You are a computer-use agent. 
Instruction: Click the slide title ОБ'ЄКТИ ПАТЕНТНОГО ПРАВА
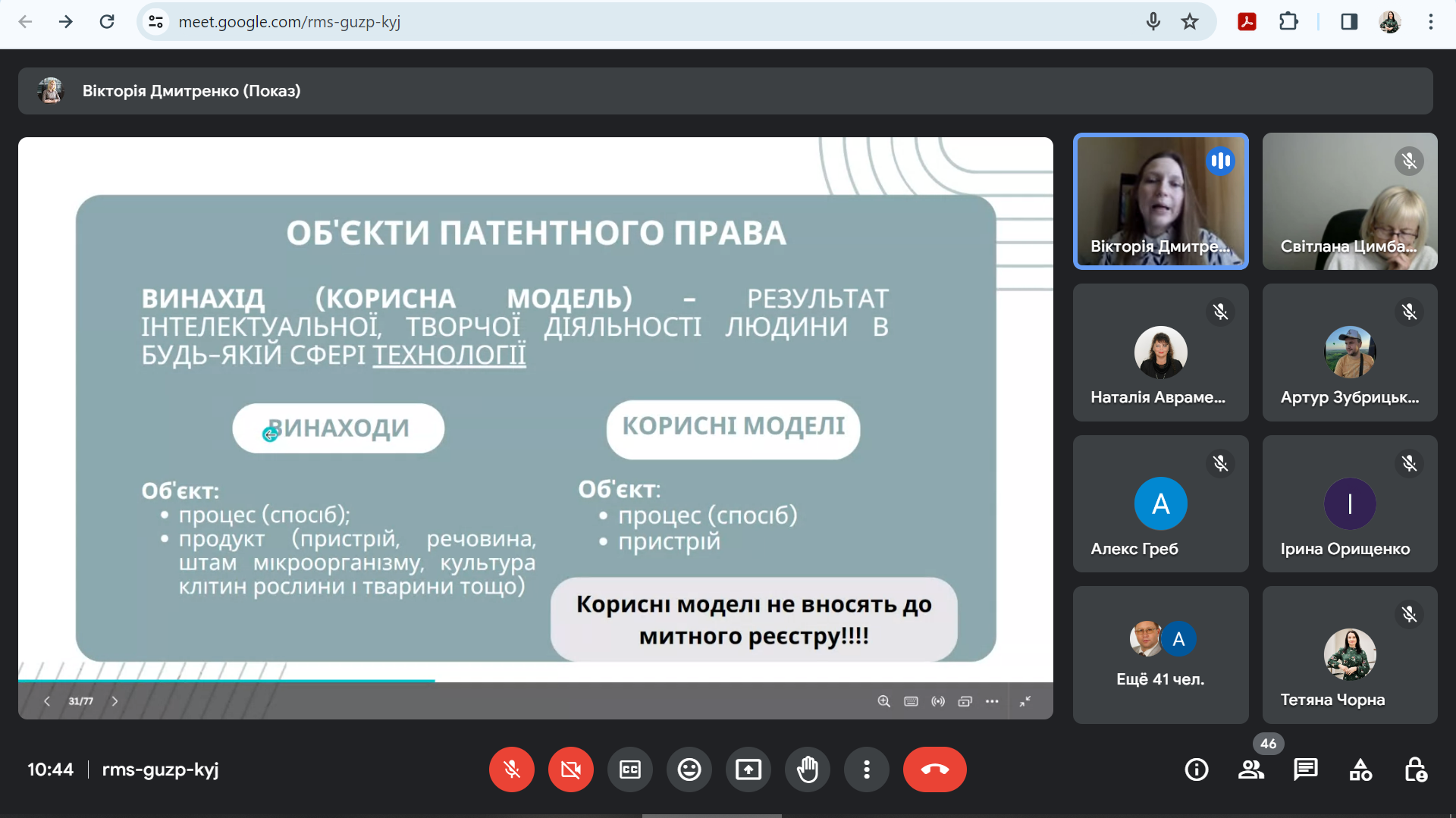536,233
